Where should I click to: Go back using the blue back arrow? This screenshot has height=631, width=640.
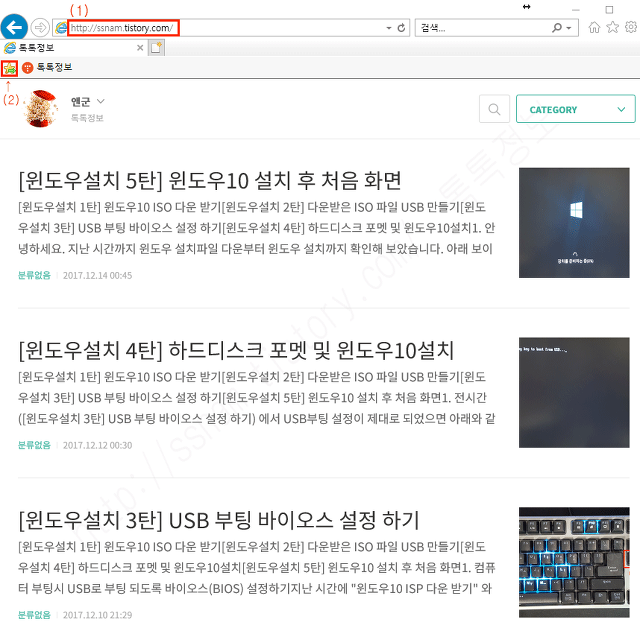point(14,28)
